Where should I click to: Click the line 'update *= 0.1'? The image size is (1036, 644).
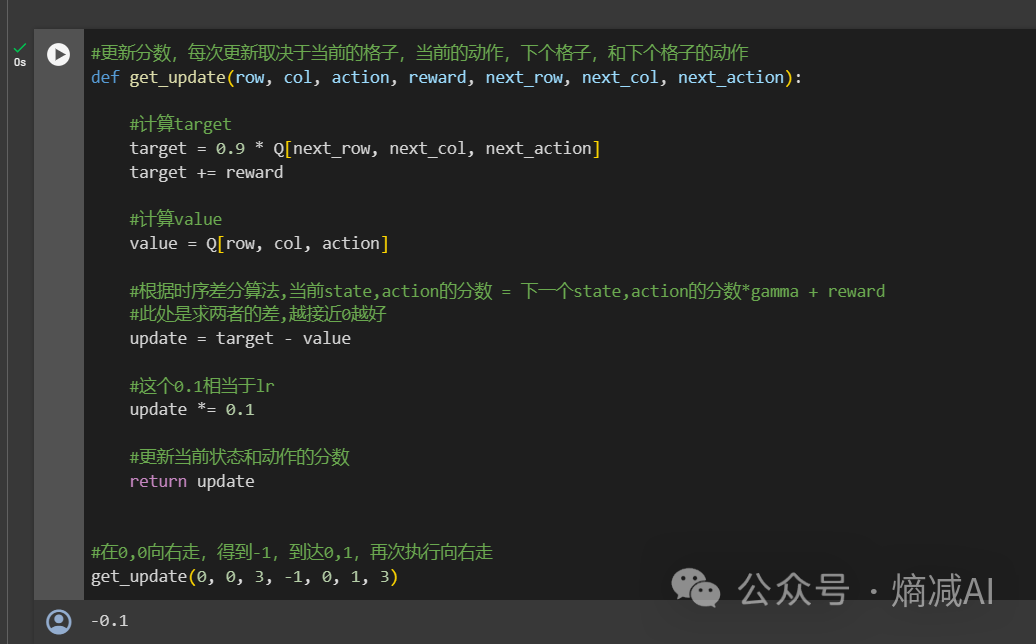pyautogui.click(x=192, y=410)
